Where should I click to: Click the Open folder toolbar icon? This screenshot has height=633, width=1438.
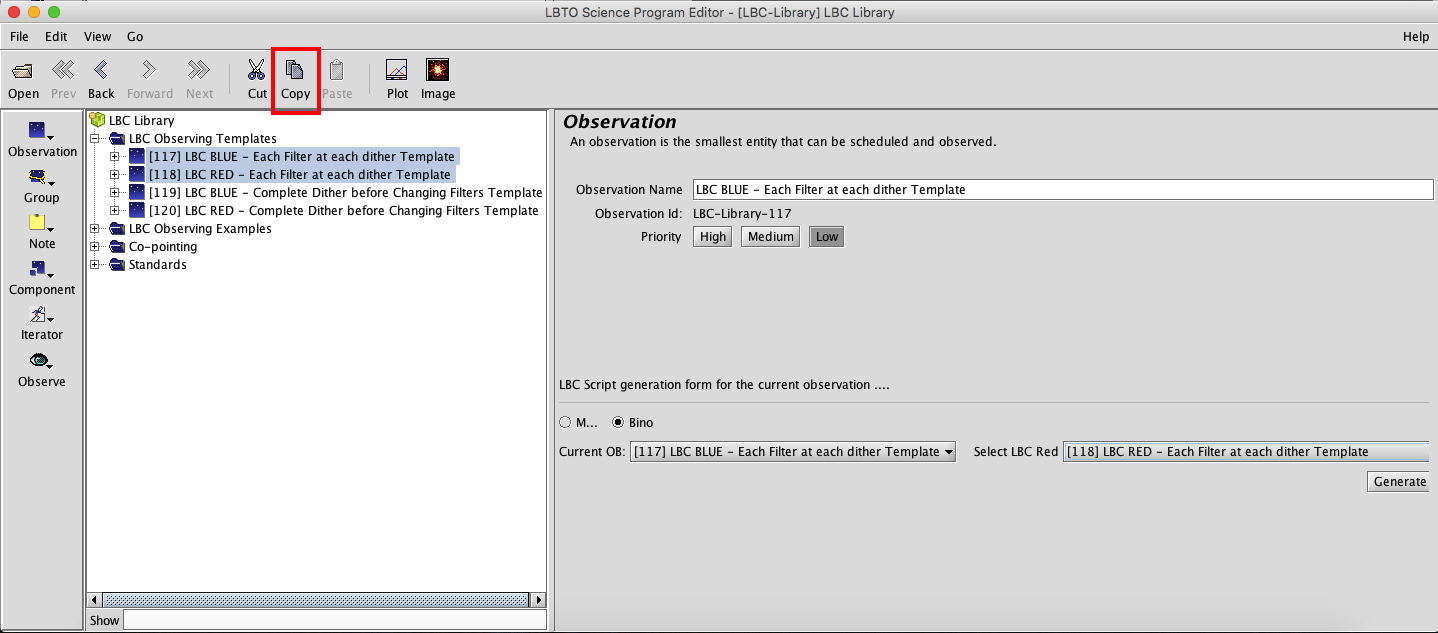(x=23, y=71)
